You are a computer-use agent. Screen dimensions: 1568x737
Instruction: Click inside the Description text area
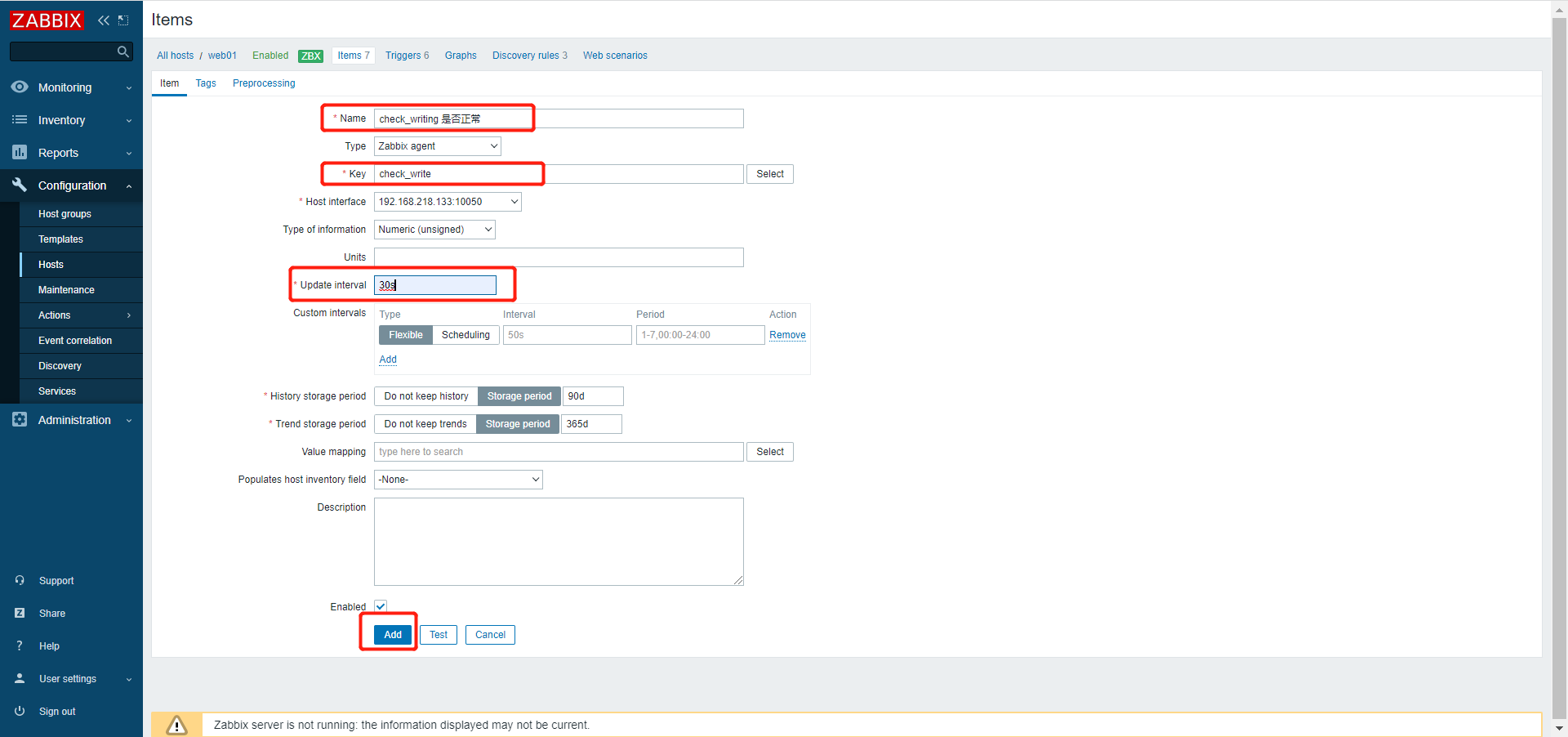[559, 542]
